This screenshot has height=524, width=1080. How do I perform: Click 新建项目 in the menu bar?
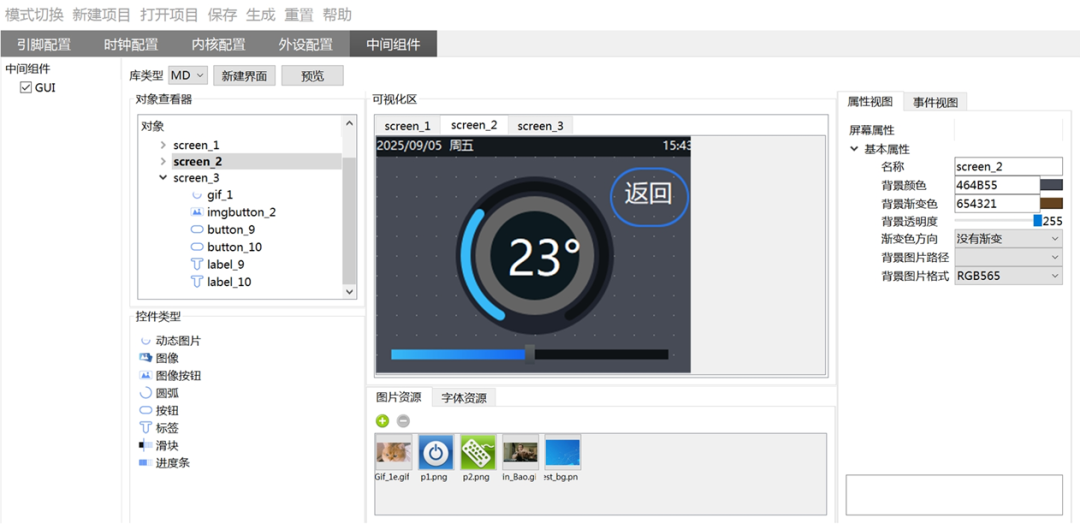coord(102,14)
